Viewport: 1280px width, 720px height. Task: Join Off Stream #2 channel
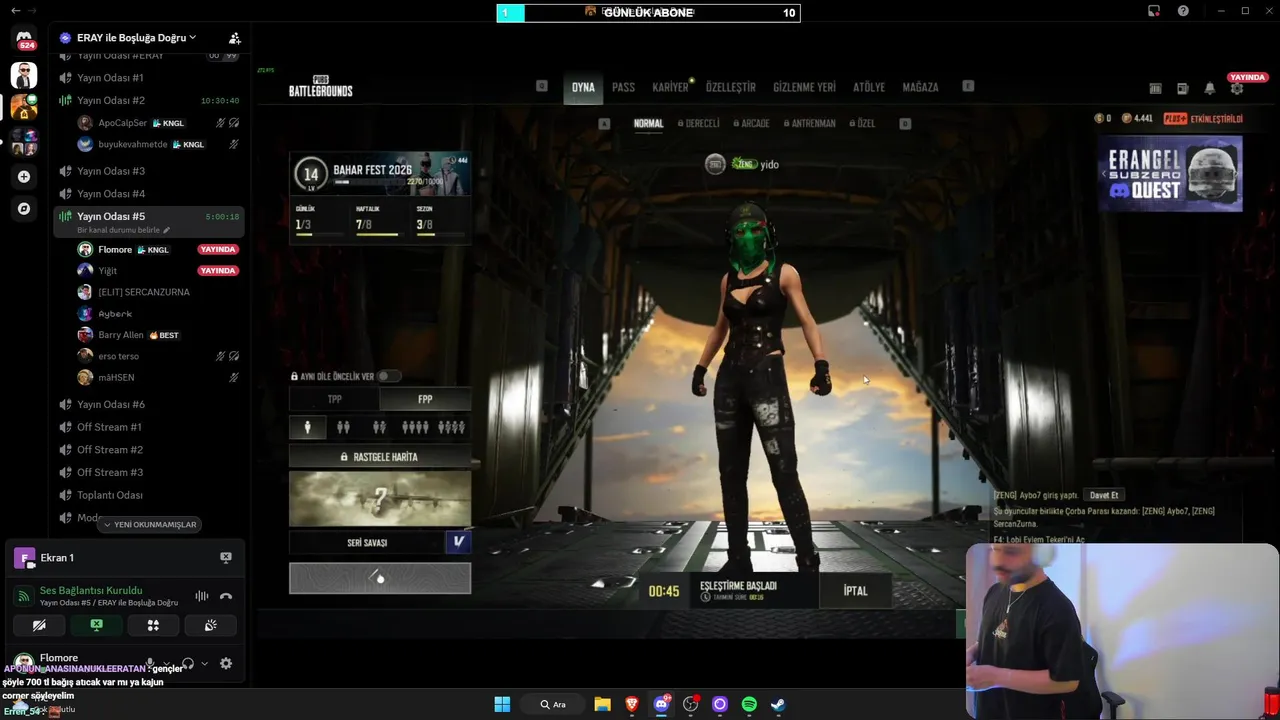[x=149, y=450]
